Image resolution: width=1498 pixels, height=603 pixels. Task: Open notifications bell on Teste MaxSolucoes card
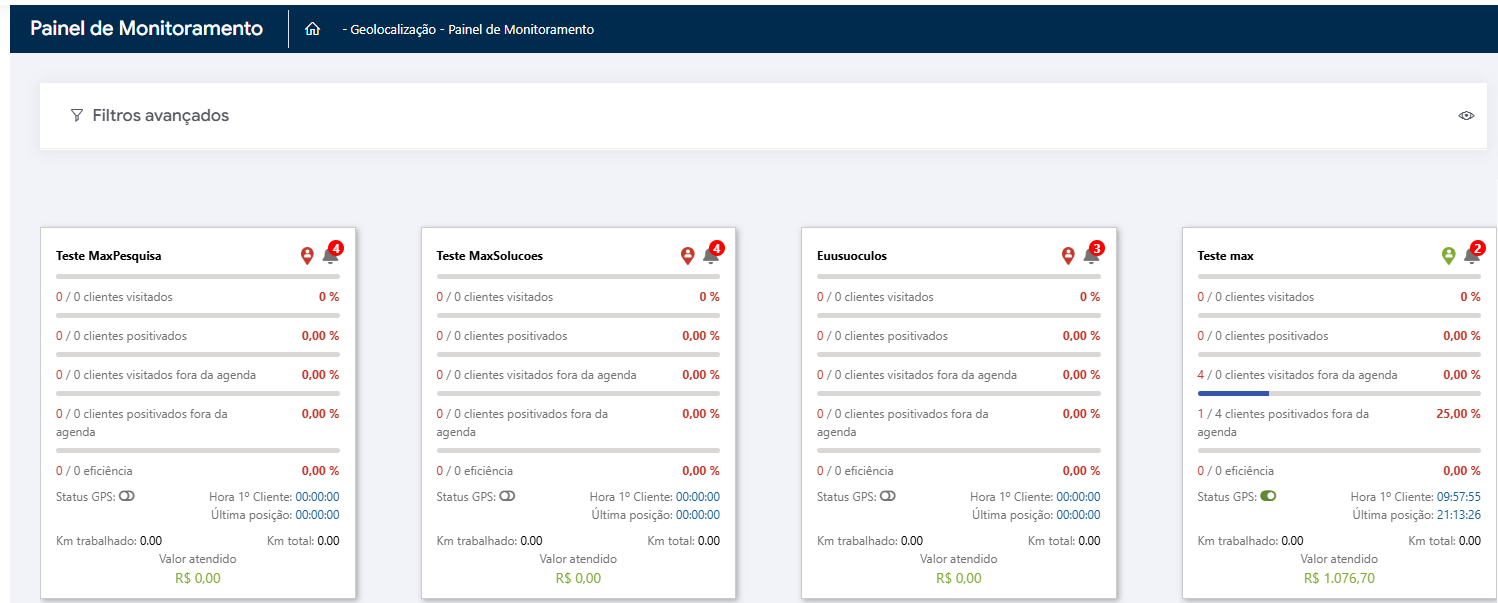coord(710,256)
